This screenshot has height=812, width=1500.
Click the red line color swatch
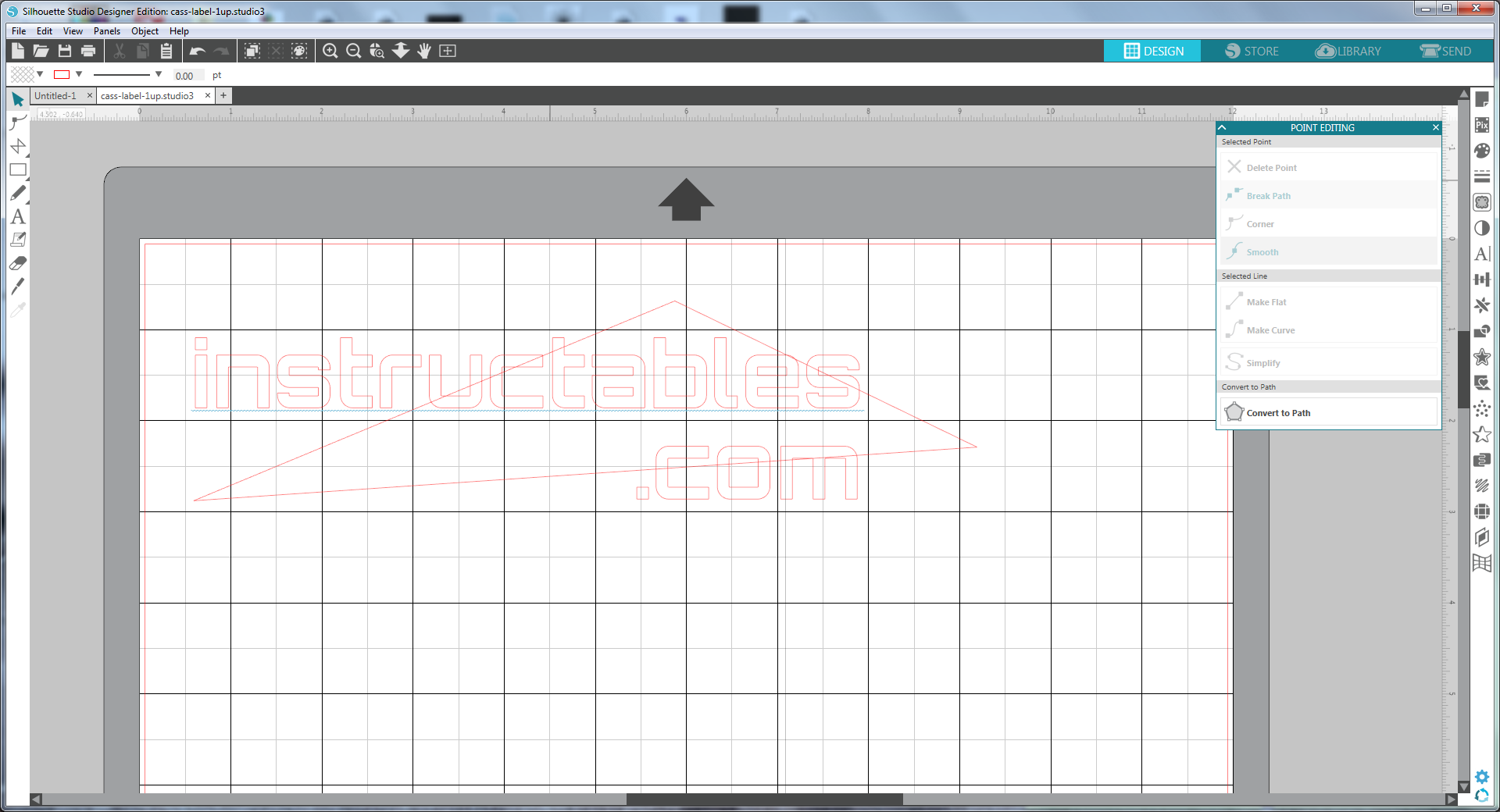62,74
